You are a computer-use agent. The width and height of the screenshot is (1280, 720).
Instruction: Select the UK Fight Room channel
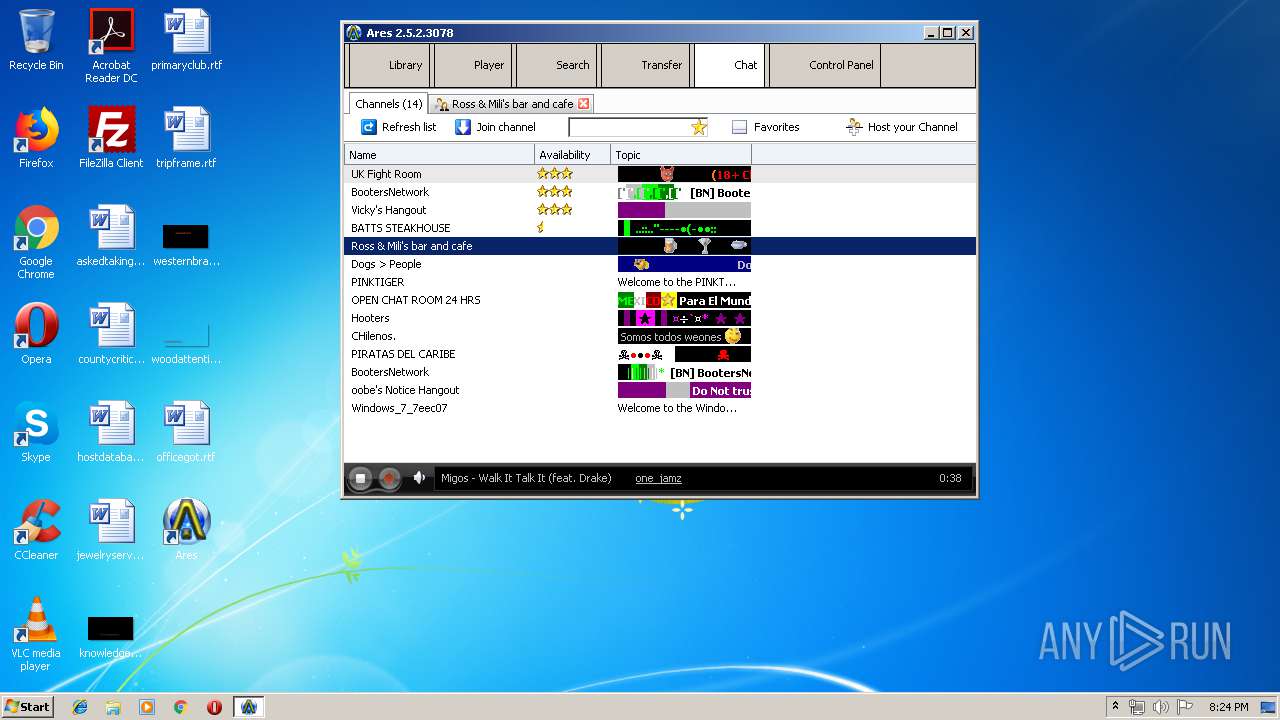660,174
